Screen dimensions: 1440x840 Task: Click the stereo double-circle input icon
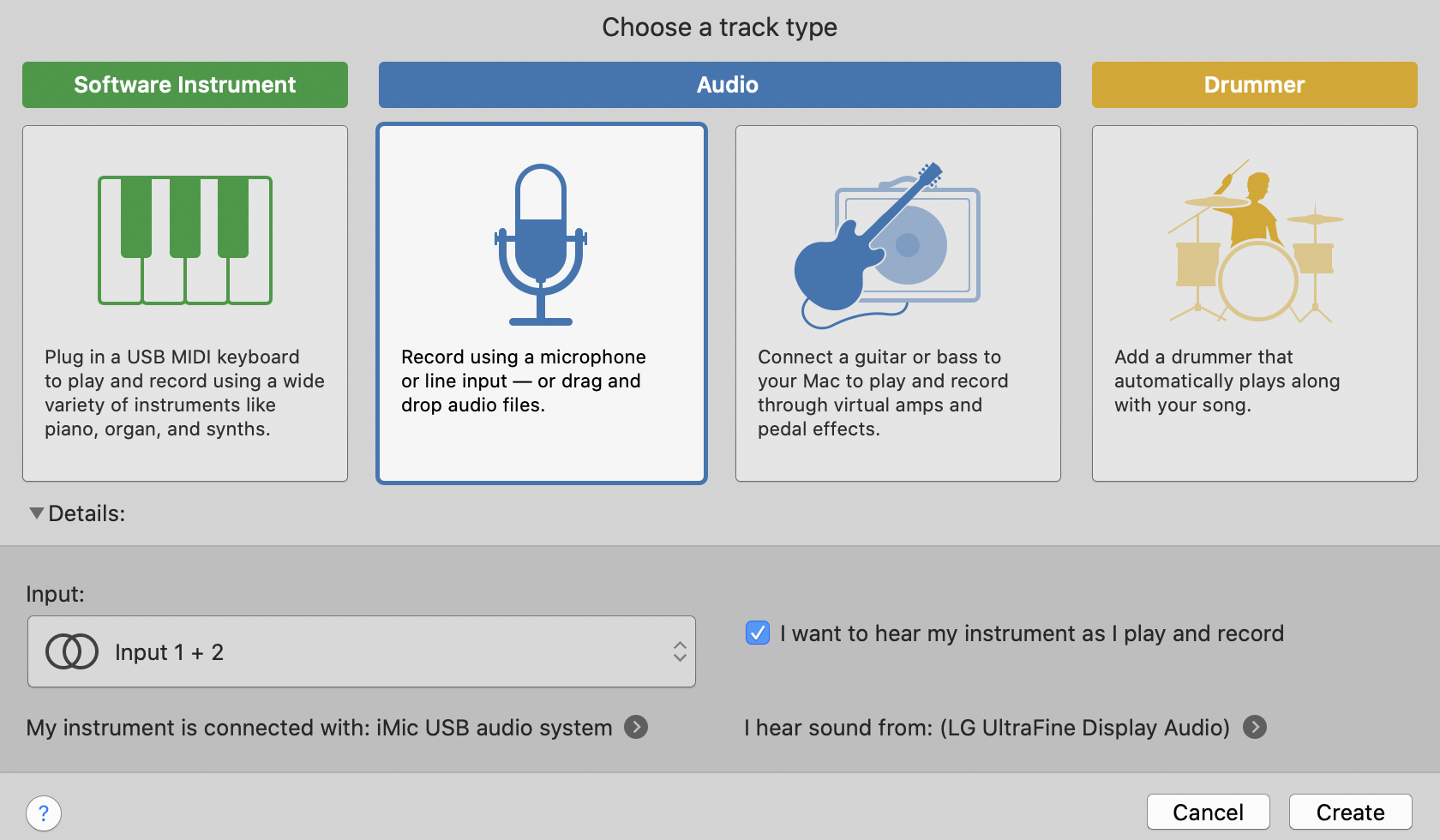72,651
